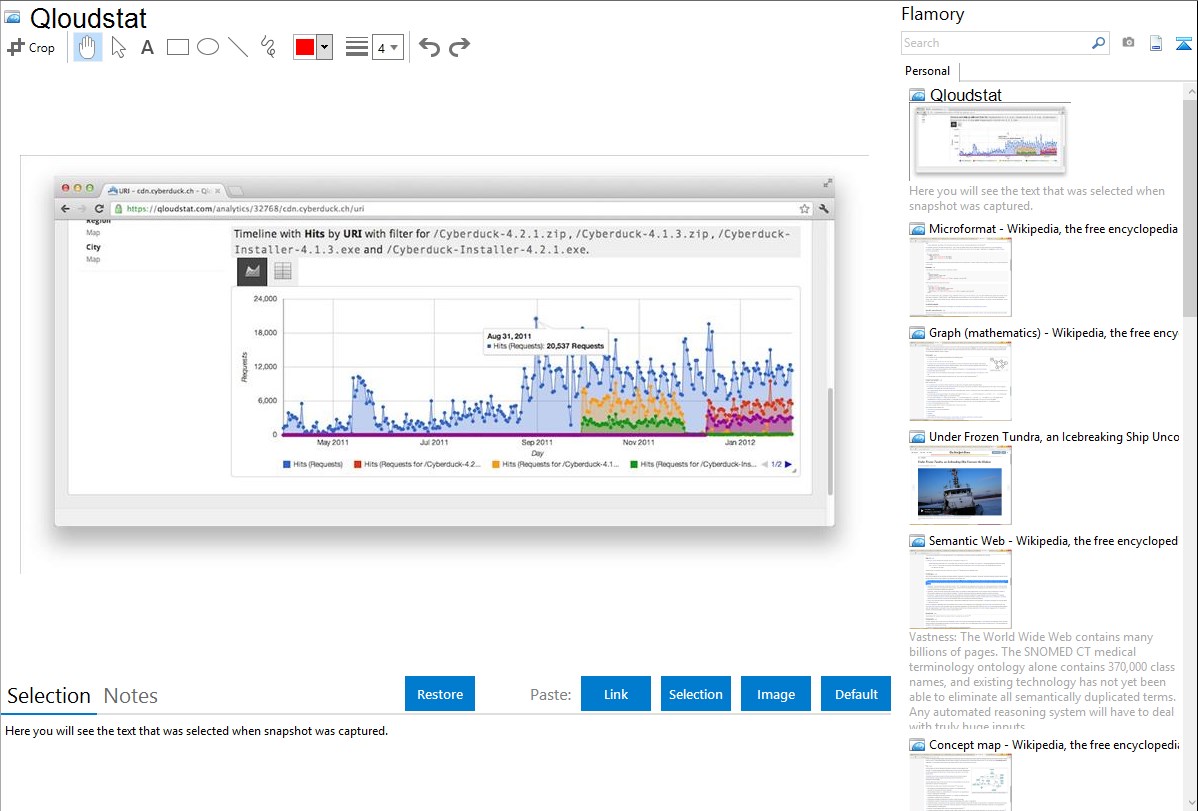Select the Crop tool
Image resolution: width=1198 pixels, height=811 pixels.
coord(31,47)
